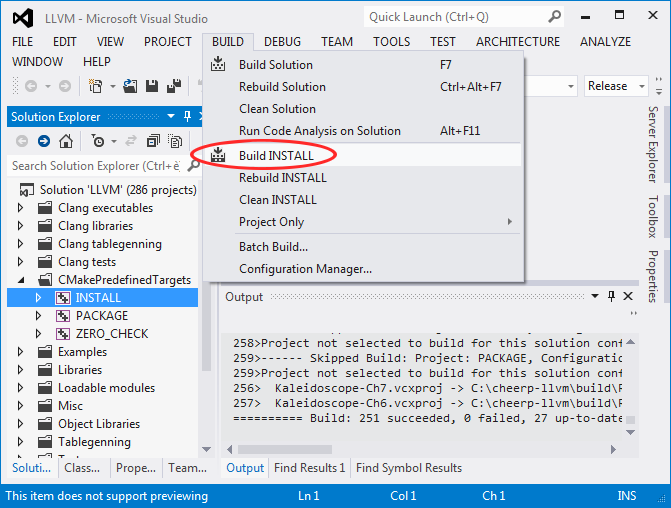Select Build INSTALL from the Build menu

276,156
